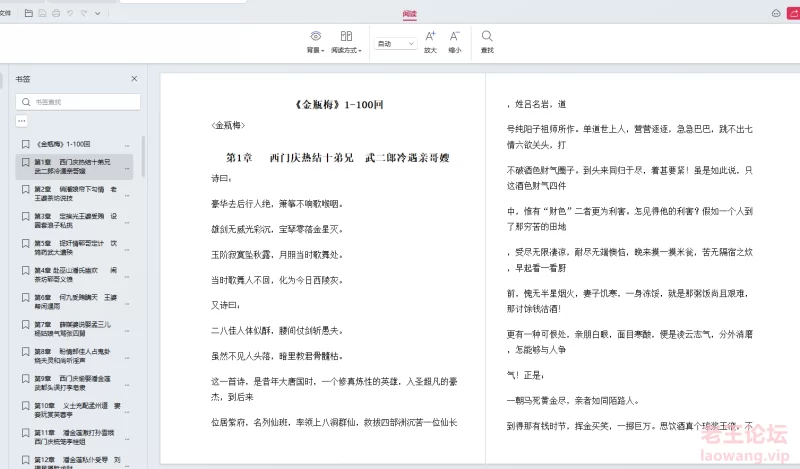This screenshot has height=469, width=800.
Task: Click the bookmark icon beside 第3章
Action: (26, 216)
